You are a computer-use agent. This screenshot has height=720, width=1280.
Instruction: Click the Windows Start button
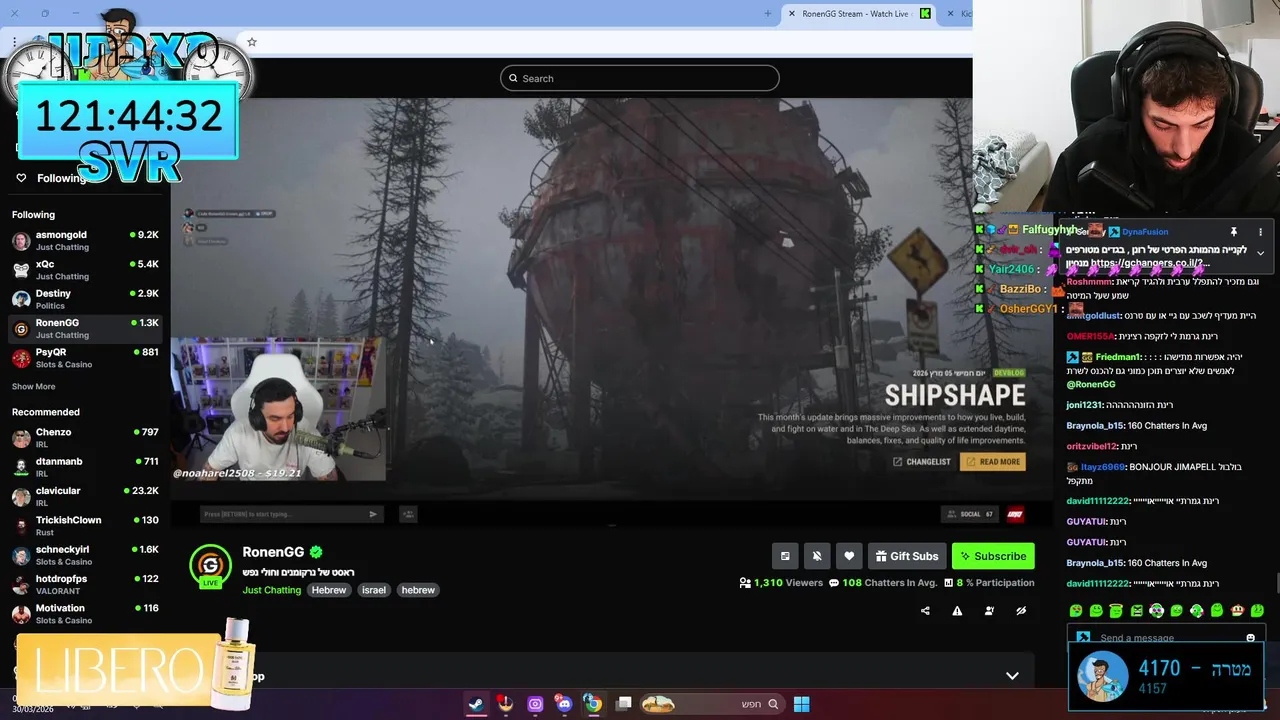pos(801,704)
